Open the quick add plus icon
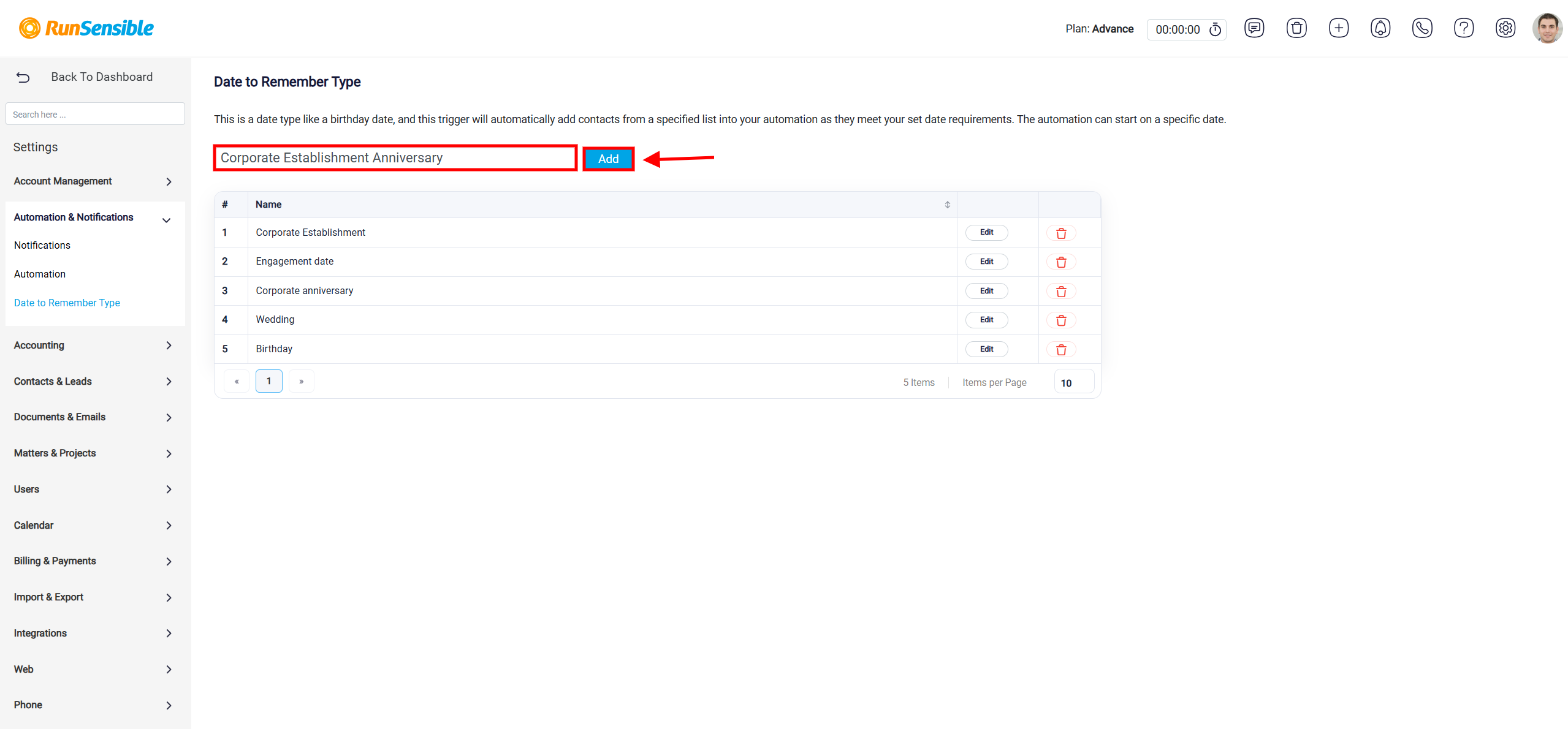 (x=1339, y=28)
